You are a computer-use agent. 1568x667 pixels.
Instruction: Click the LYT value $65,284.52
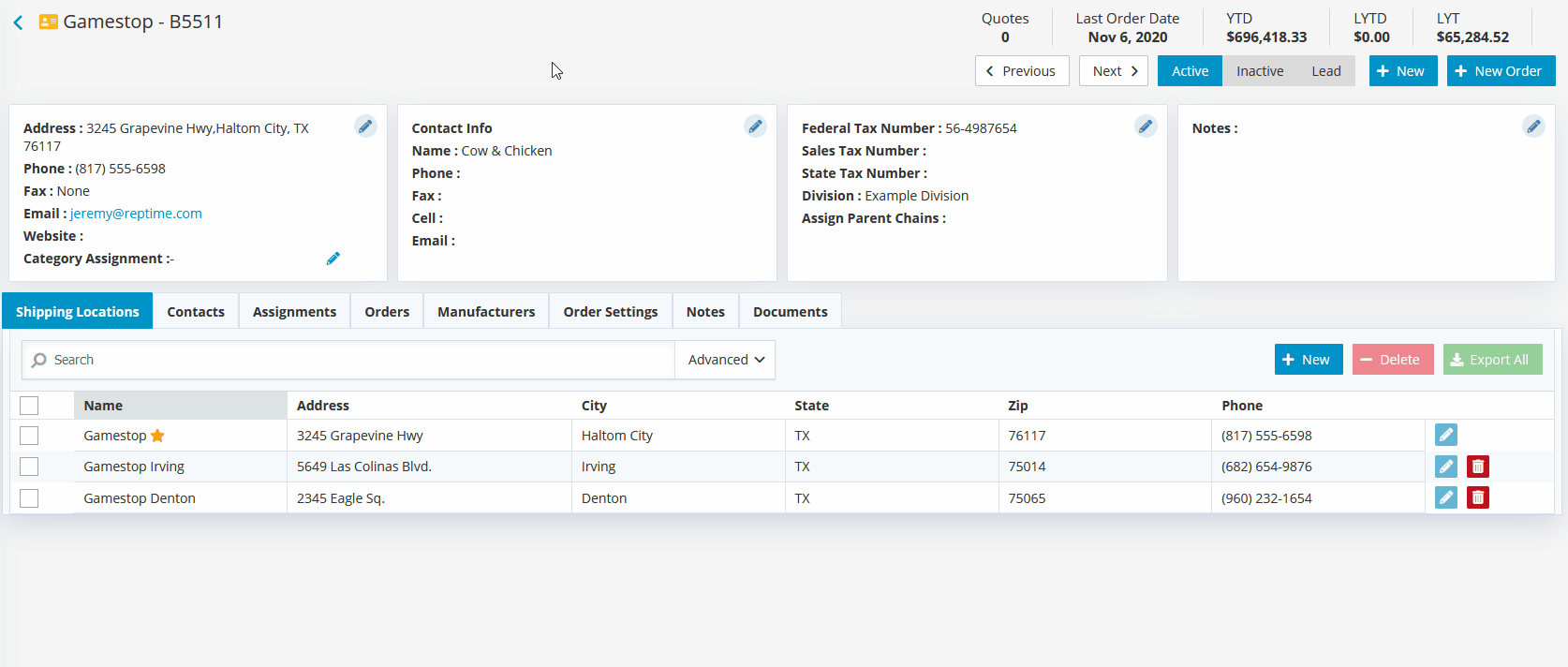click(x=1472, y=37)
